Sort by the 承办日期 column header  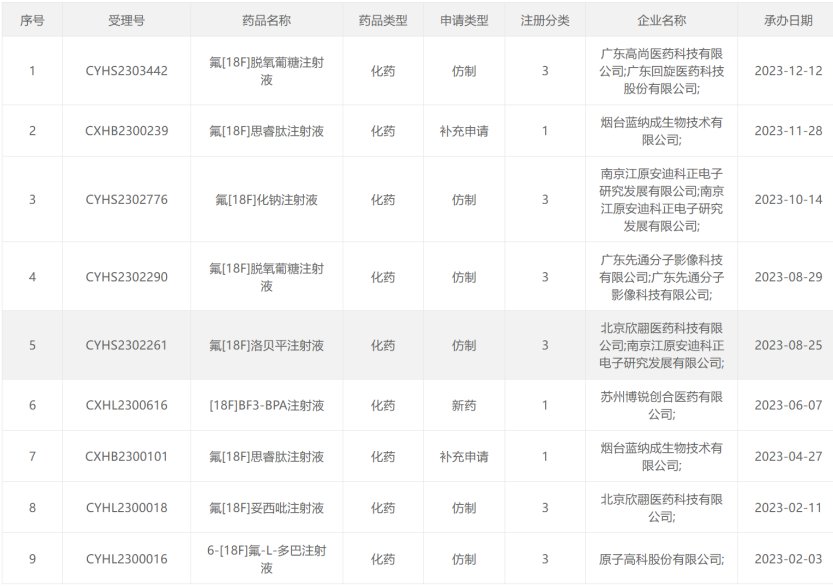(788, 20)
